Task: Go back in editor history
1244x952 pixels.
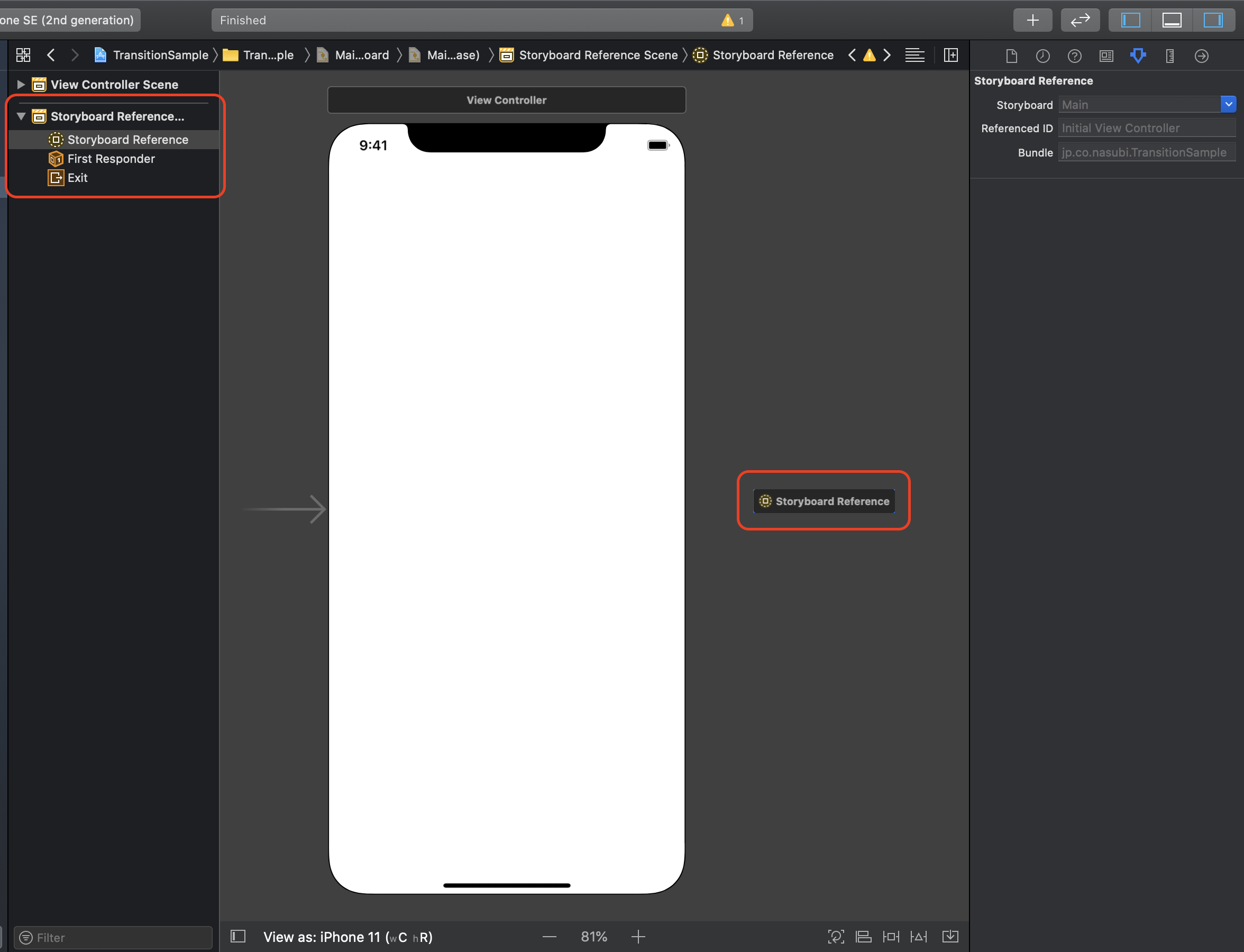Action: coord(51,55)
